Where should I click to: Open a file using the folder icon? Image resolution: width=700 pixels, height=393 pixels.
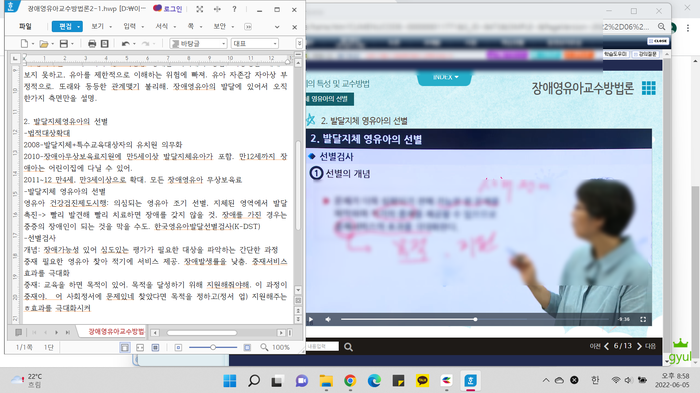pyautogui.click(x=44, y=43)
